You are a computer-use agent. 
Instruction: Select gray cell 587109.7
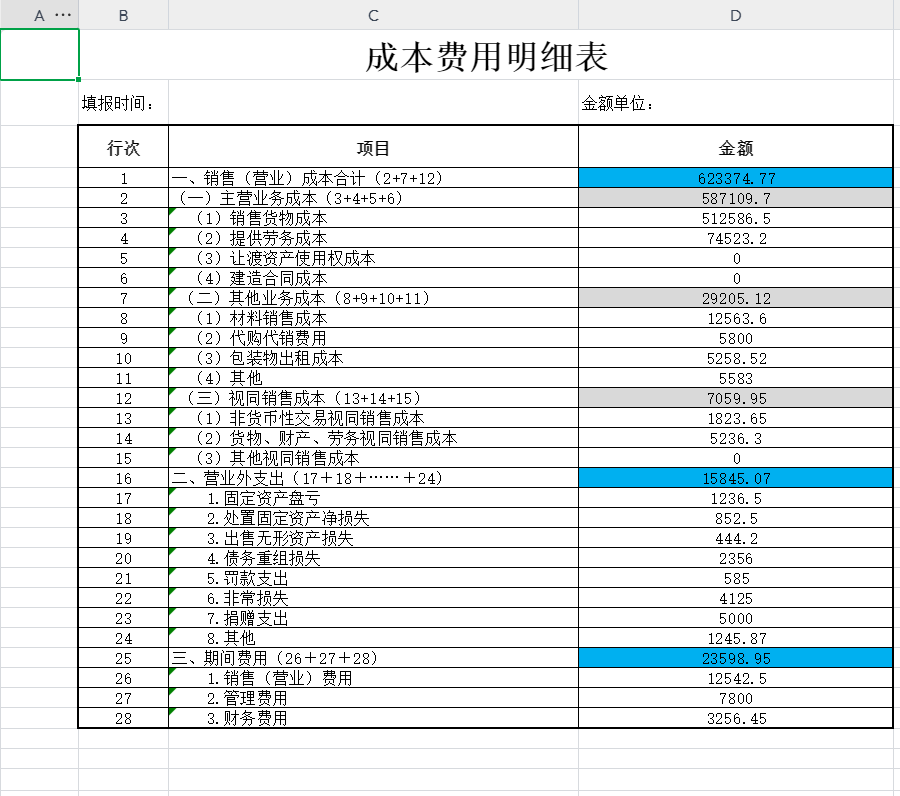tap(736, 198)
